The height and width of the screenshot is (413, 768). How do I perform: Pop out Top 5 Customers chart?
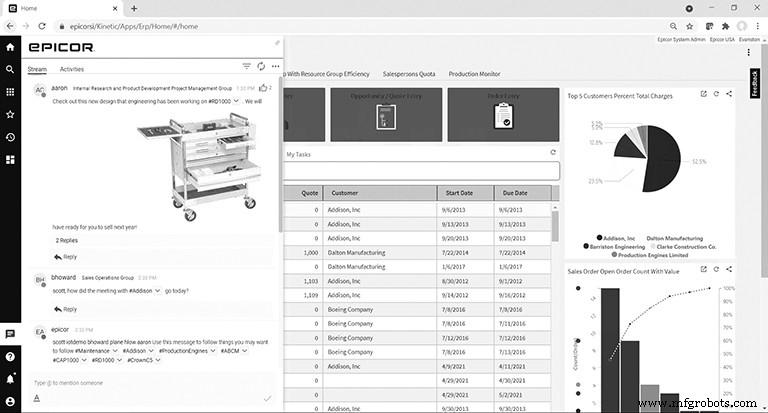tap(703, 94)
